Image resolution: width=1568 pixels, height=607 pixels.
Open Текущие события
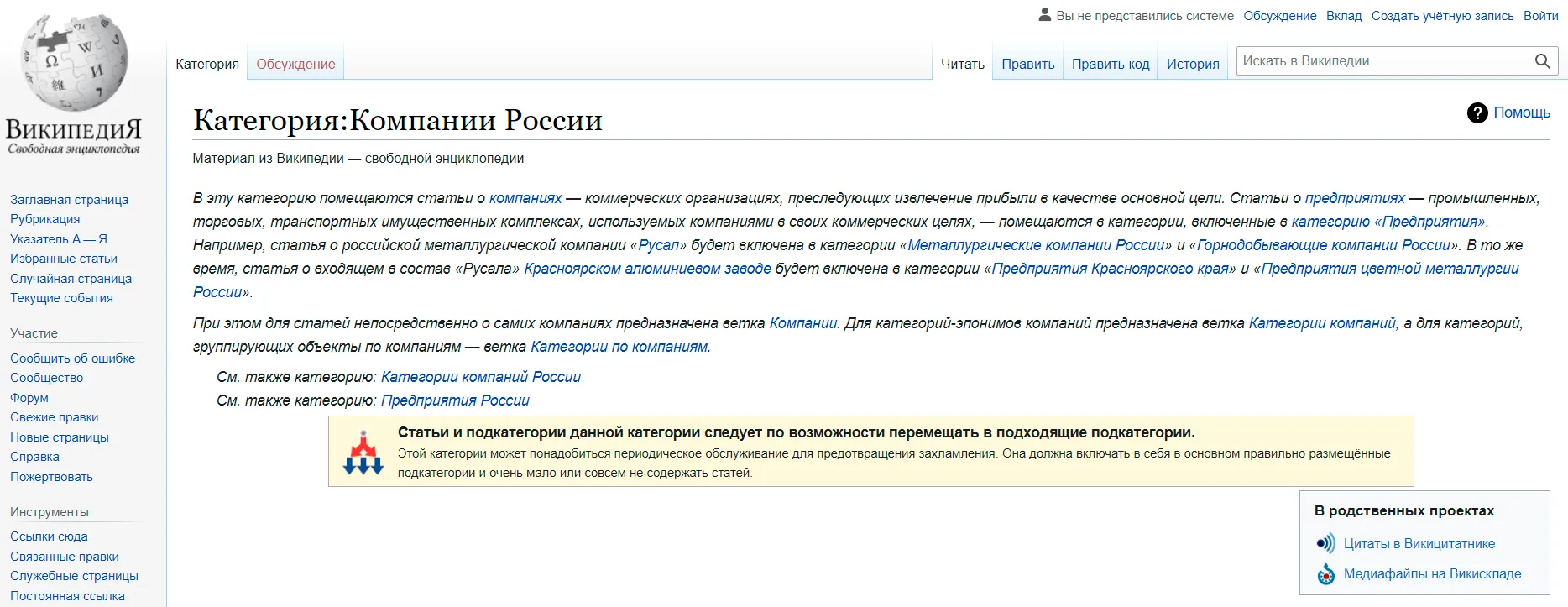point(61,298)
